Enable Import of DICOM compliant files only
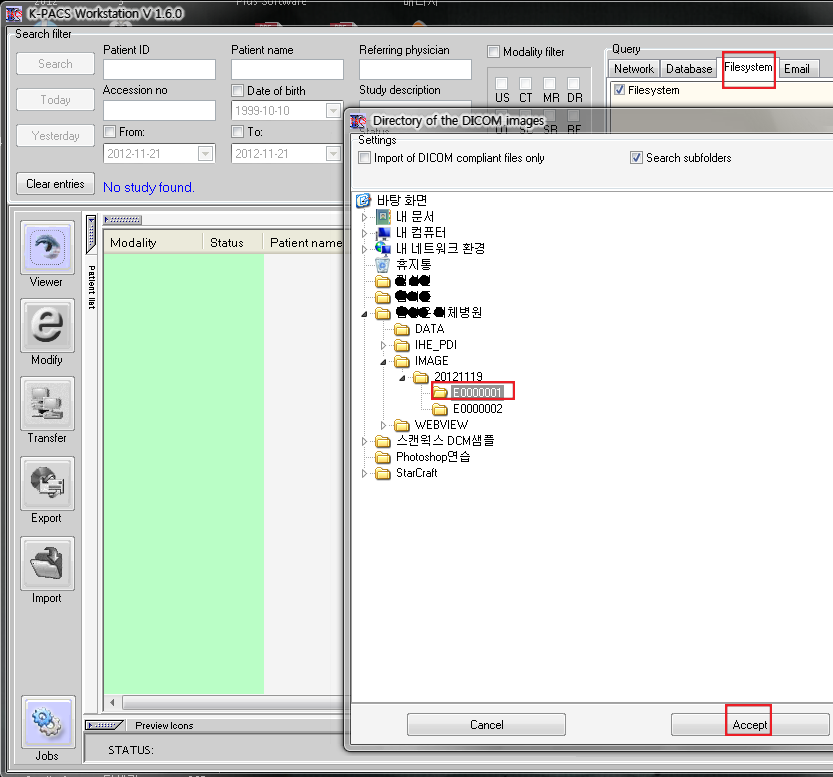 pyautogui.click(x=365, y=158)
